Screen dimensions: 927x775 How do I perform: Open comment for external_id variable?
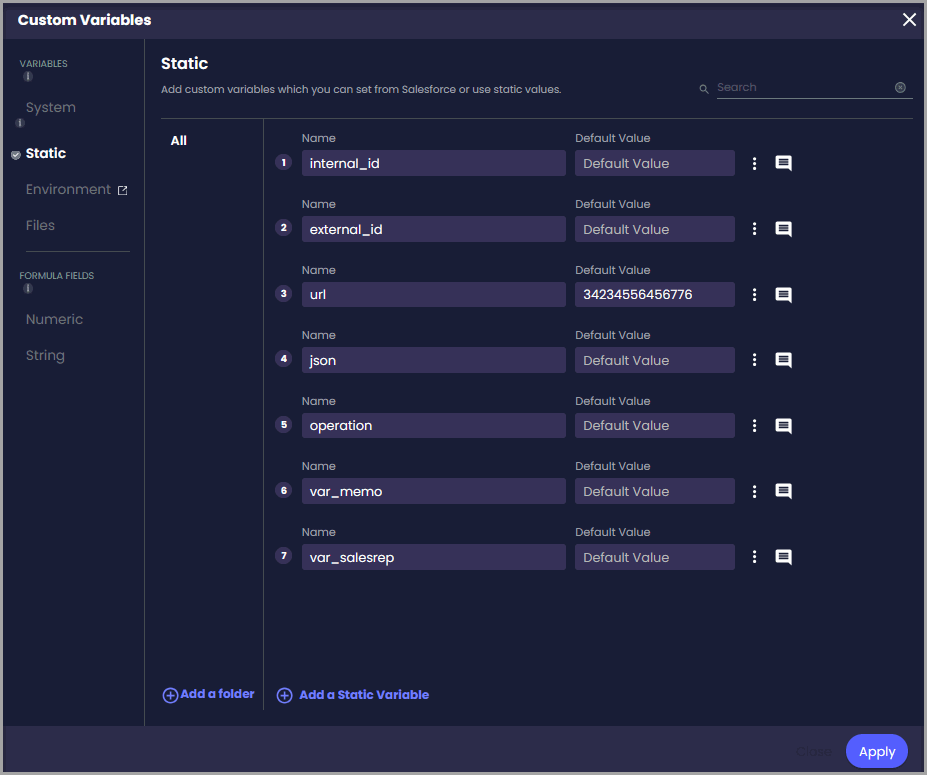(783, 229)
